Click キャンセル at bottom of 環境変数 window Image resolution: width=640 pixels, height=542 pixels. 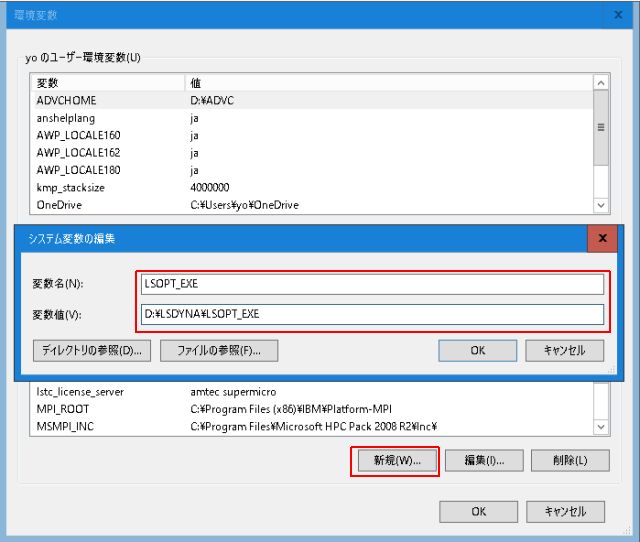coord(564,511)
